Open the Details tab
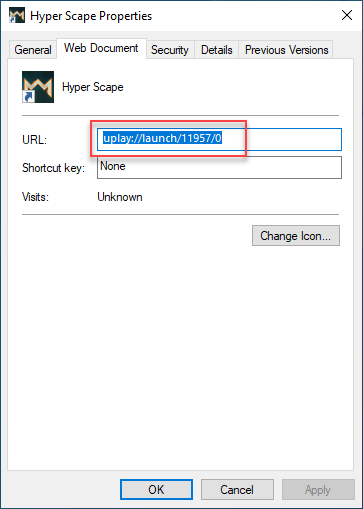Image resolution: width=363 pixels, height=509 pixels. coord(217,50)
